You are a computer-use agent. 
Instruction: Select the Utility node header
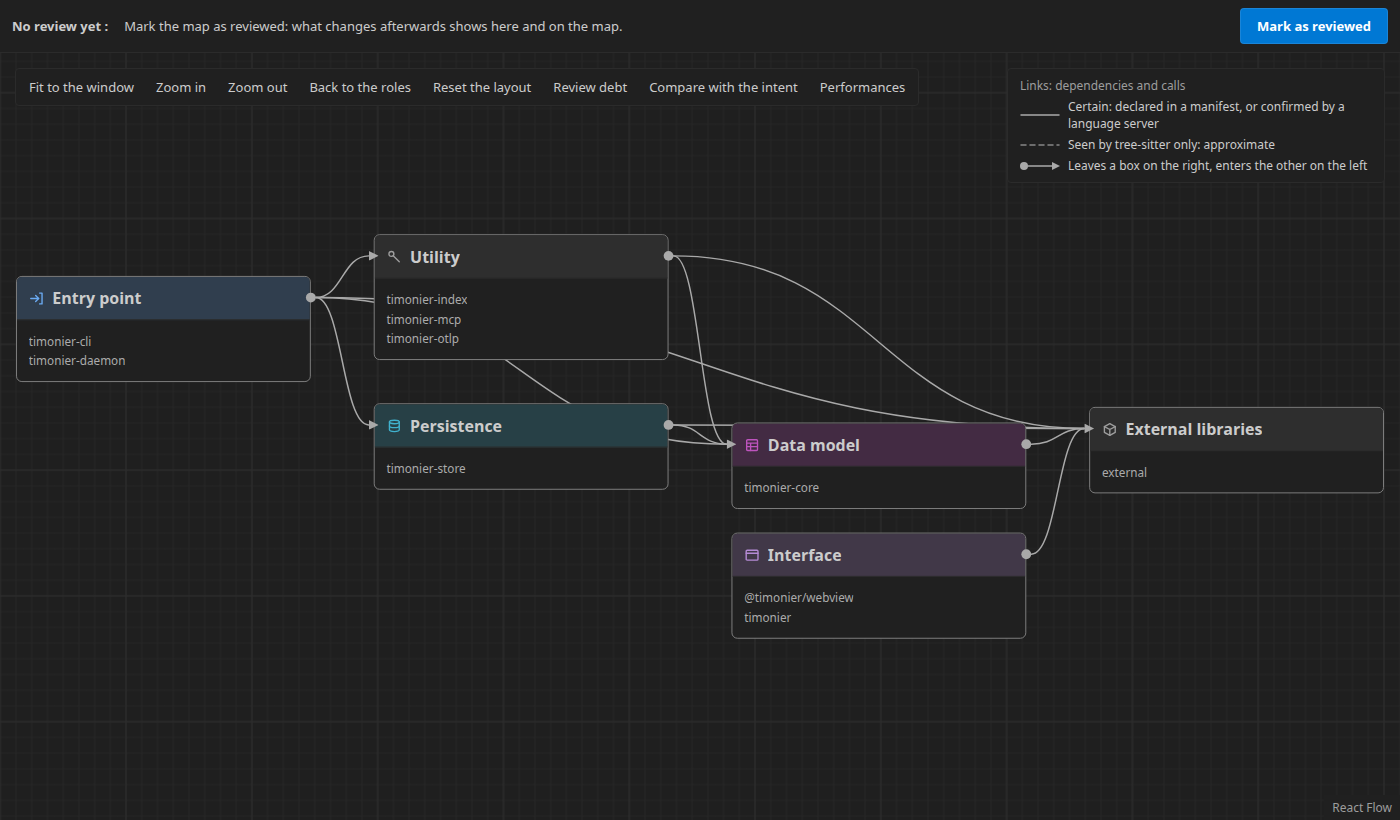pyautogui.click(x=521, y=257)
